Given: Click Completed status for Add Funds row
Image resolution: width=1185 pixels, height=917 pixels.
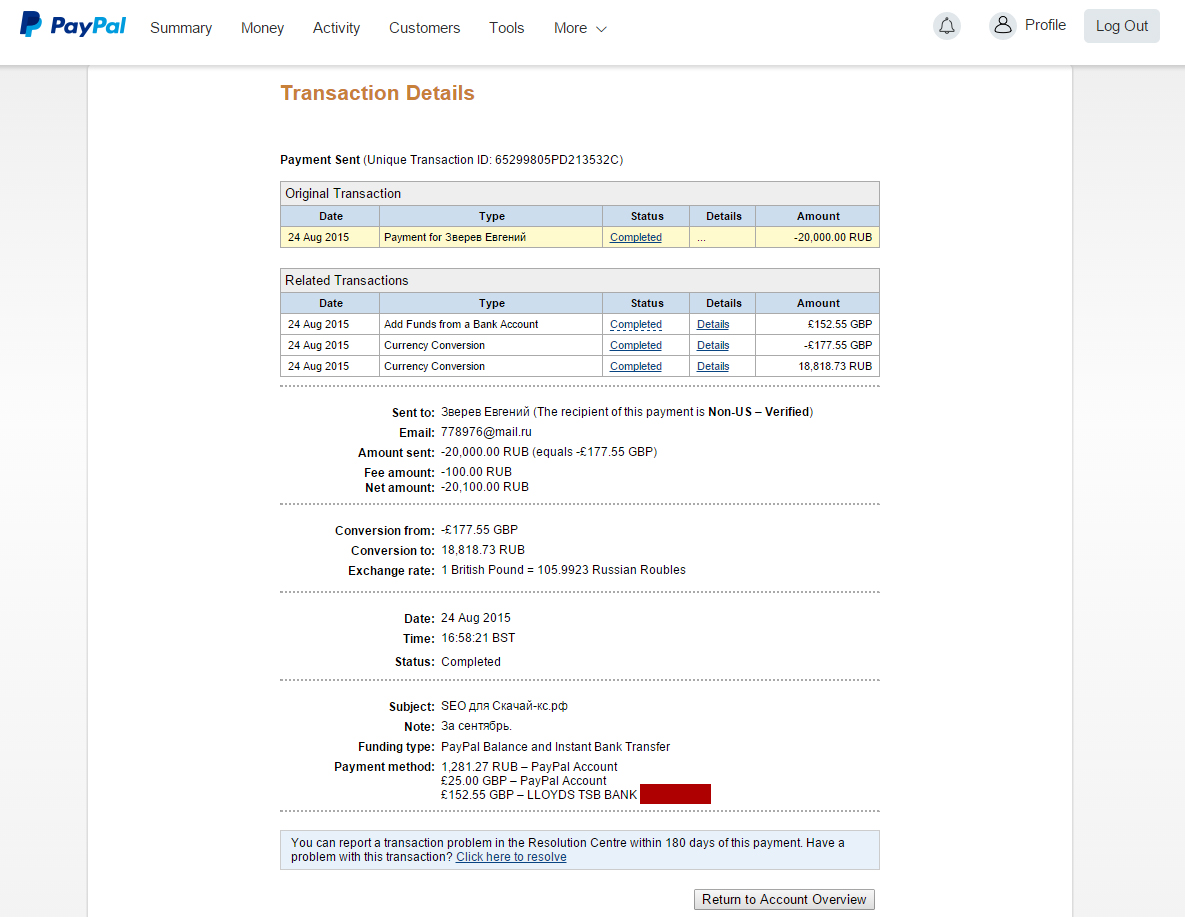Looking at the screenshot, I should 636,324.
